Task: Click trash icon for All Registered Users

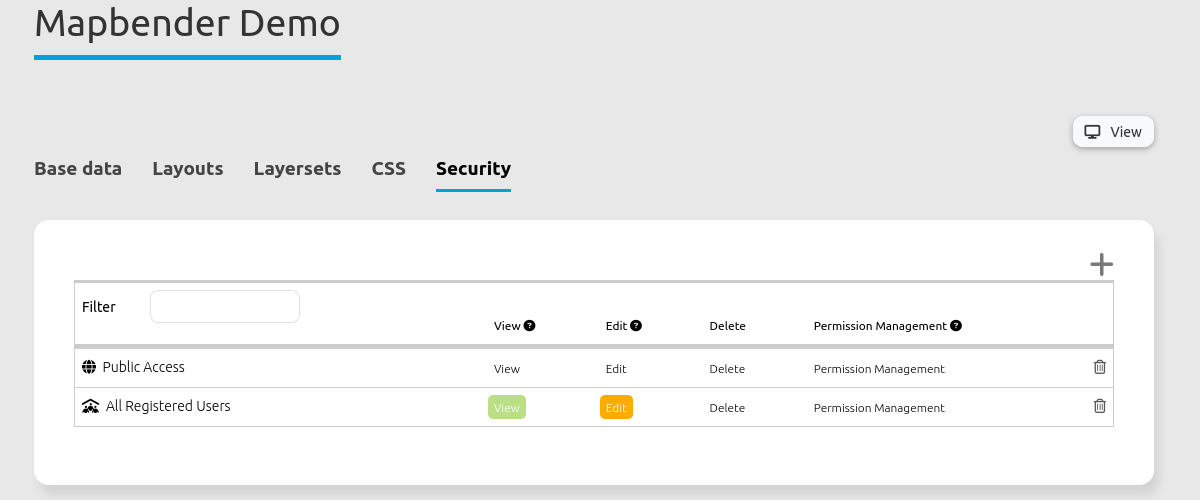Action: coord(1099,406)
